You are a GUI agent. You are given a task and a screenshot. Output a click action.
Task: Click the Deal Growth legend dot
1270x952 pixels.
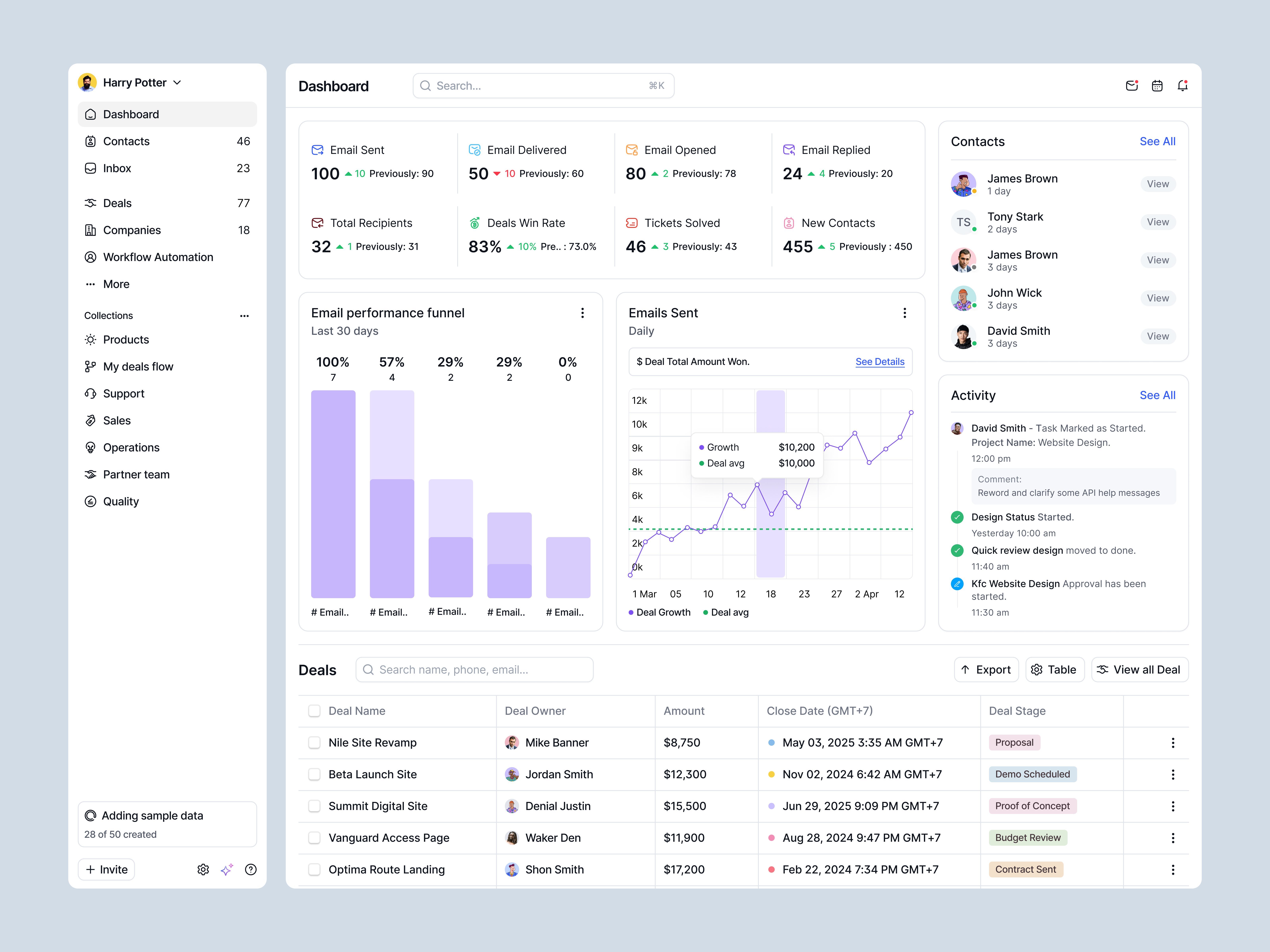(631, 612)
